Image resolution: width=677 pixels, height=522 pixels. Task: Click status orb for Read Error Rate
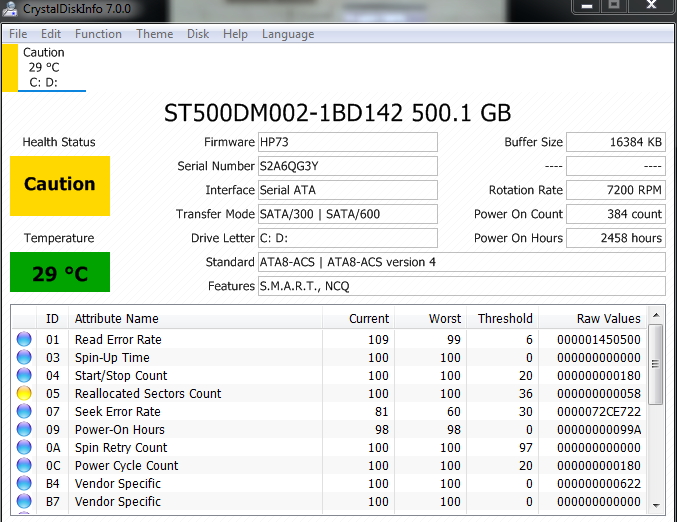24,339
